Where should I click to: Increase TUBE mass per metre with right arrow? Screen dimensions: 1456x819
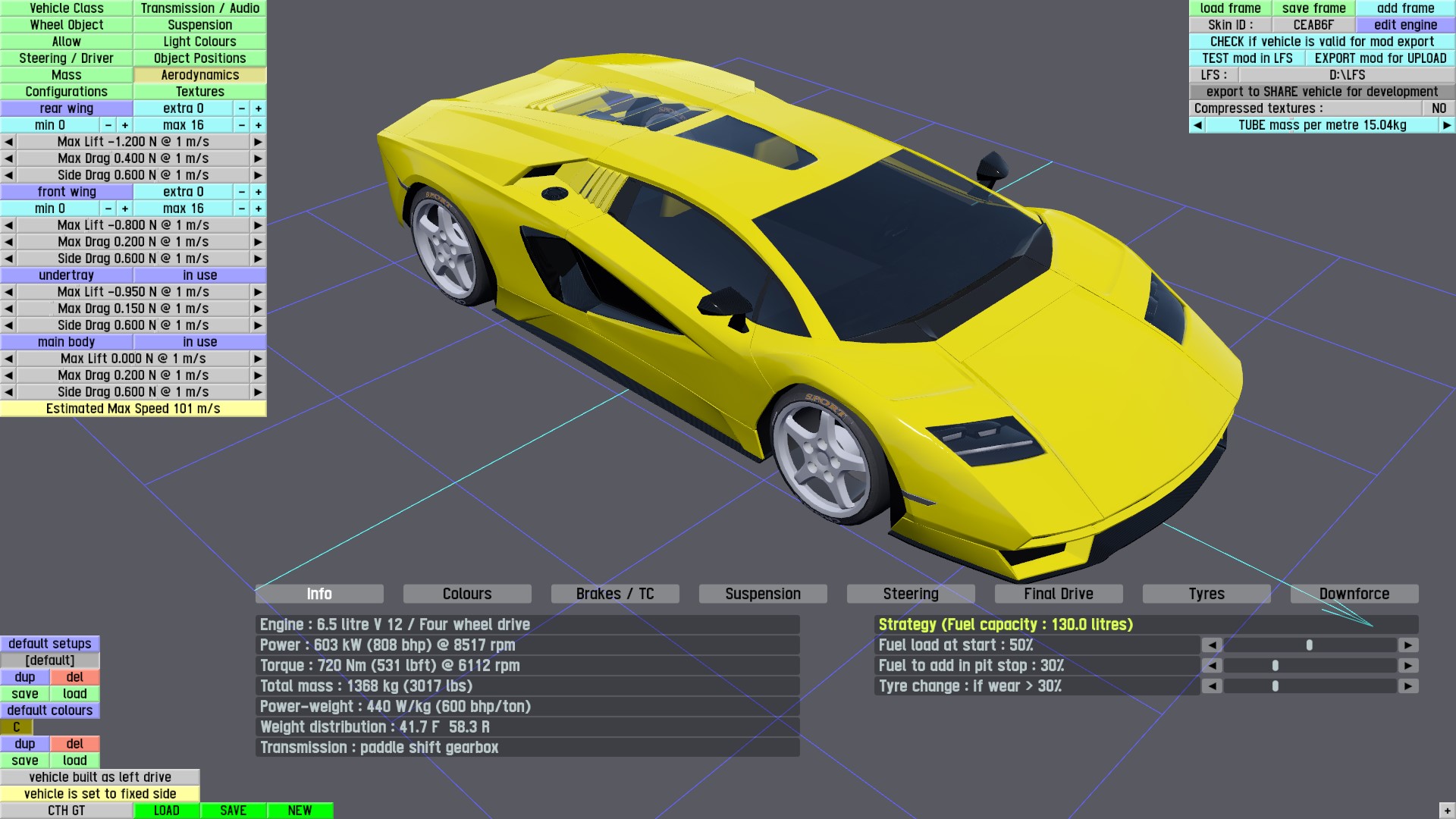point(1447,125)
